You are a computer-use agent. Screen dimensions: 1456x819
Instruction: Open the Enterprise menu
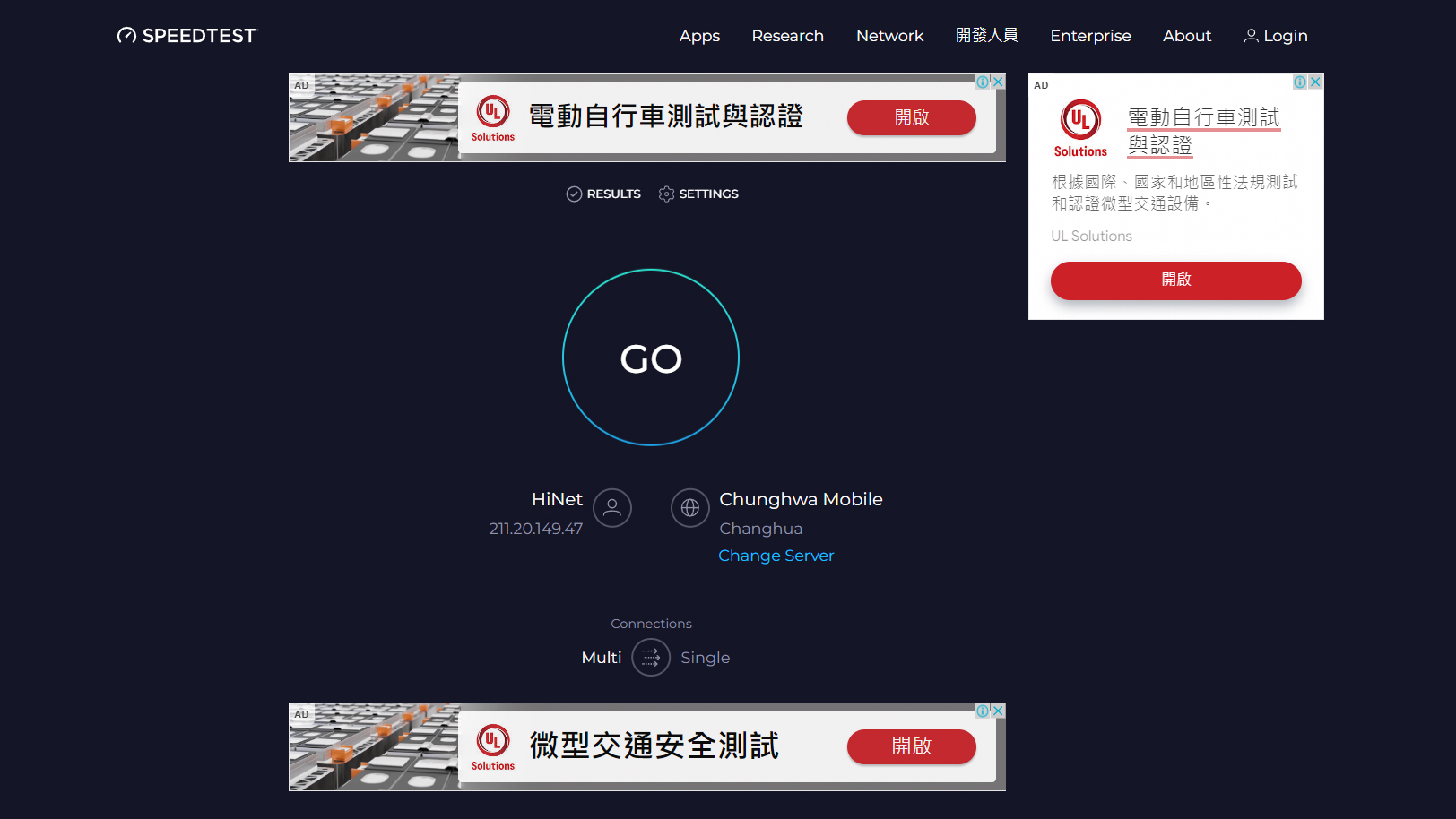point(1090,36)
